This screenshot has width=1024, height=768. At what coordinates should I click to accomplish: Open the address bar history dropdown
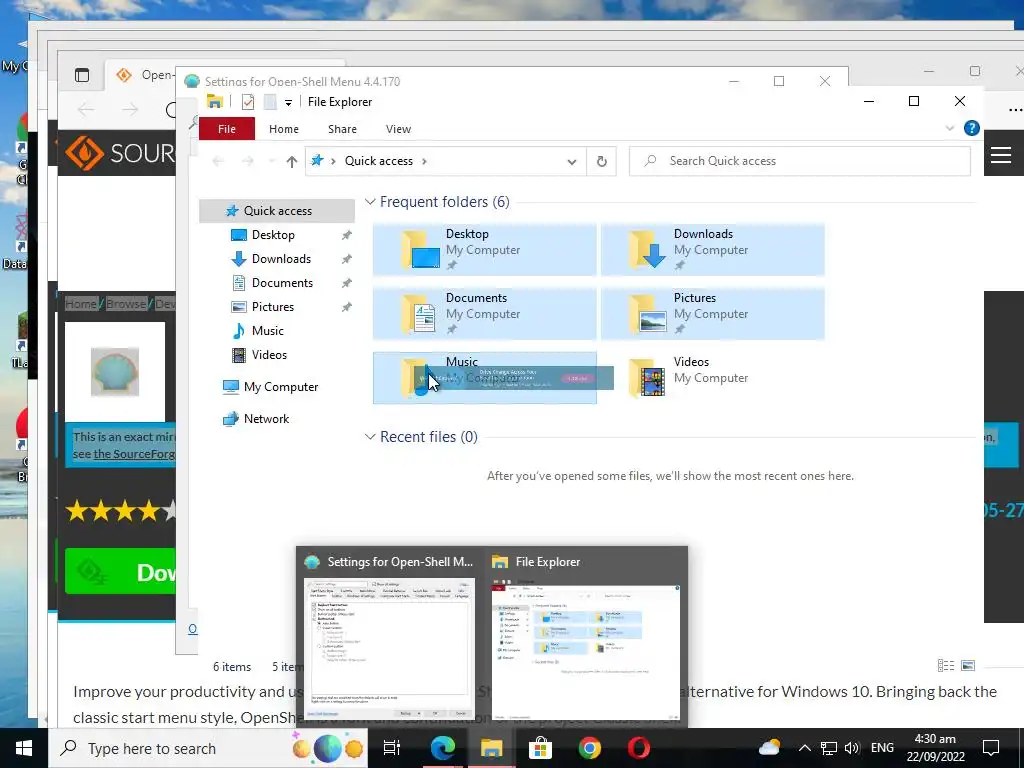(x=572, y=161)
